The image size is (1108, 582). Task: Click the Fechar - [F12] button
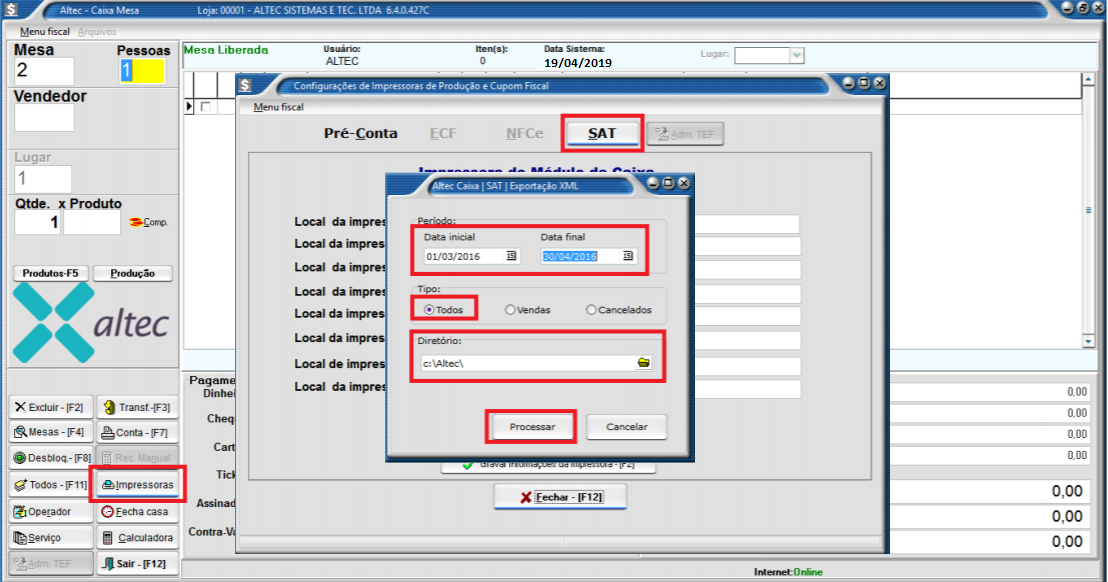(x=560, y=497)
